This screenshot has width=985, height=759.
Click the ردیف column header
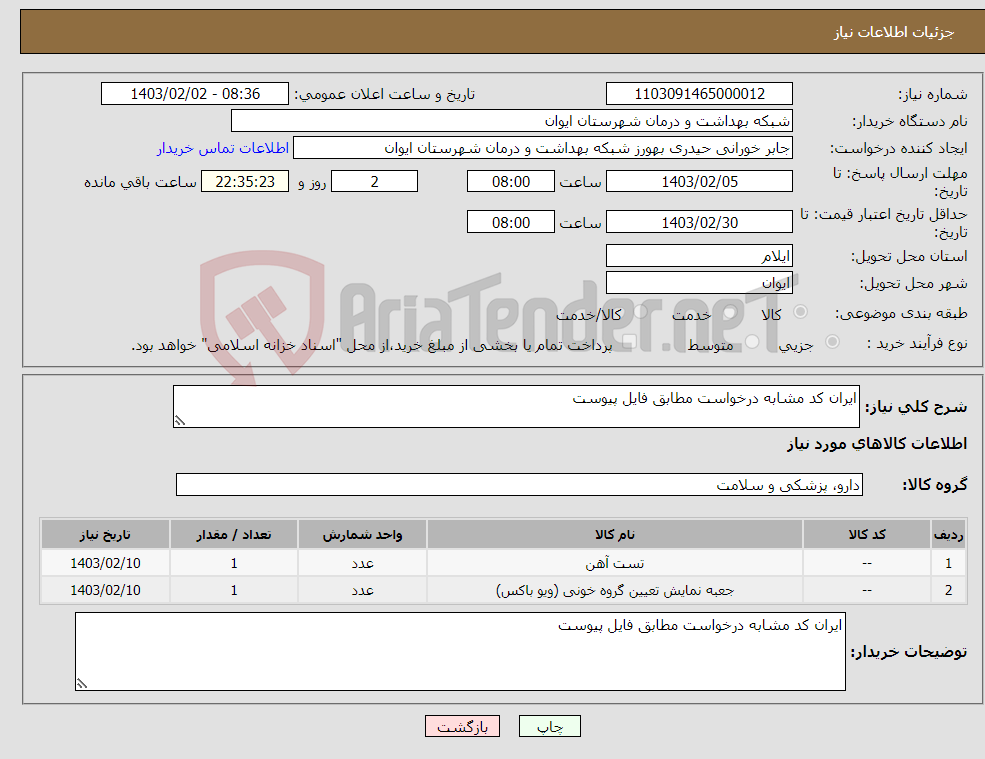coord(949,534)
